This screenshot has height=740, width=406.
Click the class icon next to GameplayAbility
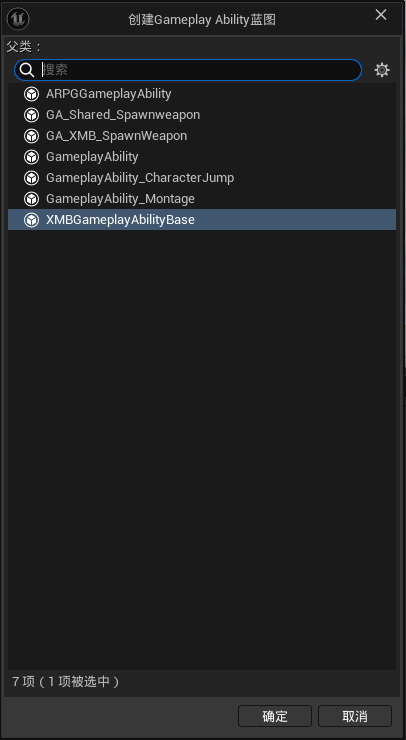[32, 157]
